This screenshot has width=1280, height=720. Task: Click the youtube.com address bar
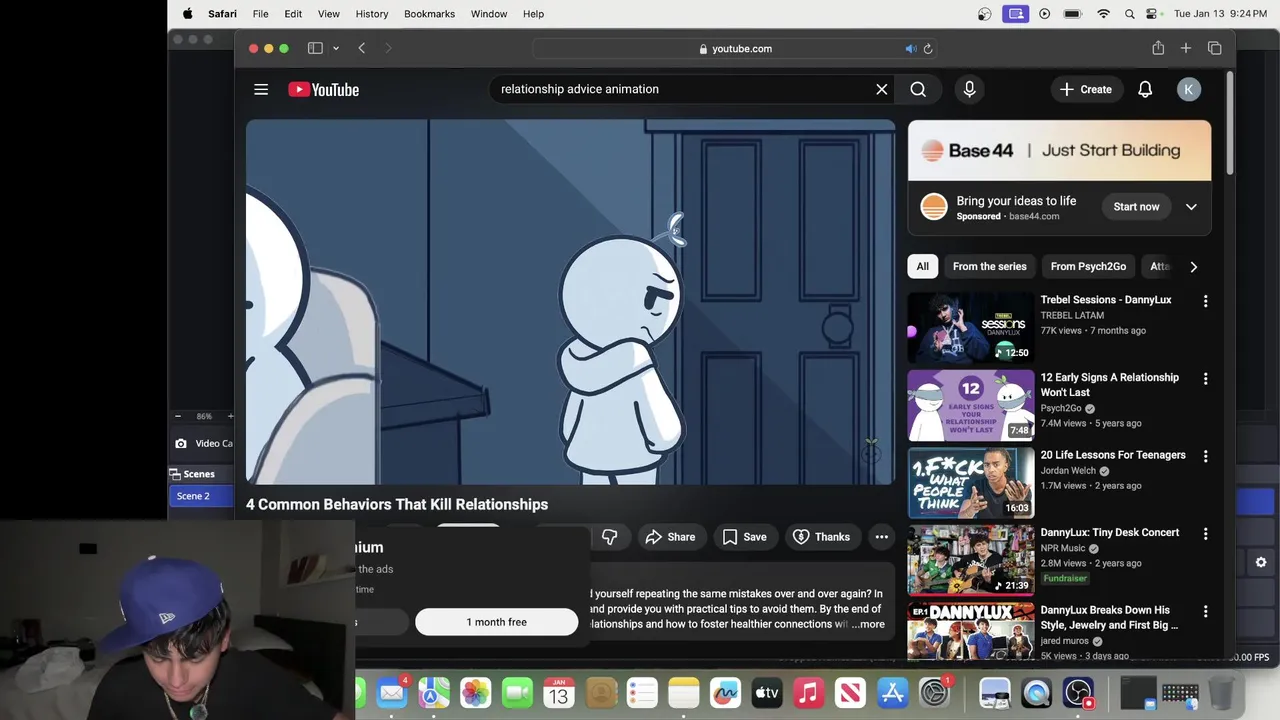click(735, 48)
